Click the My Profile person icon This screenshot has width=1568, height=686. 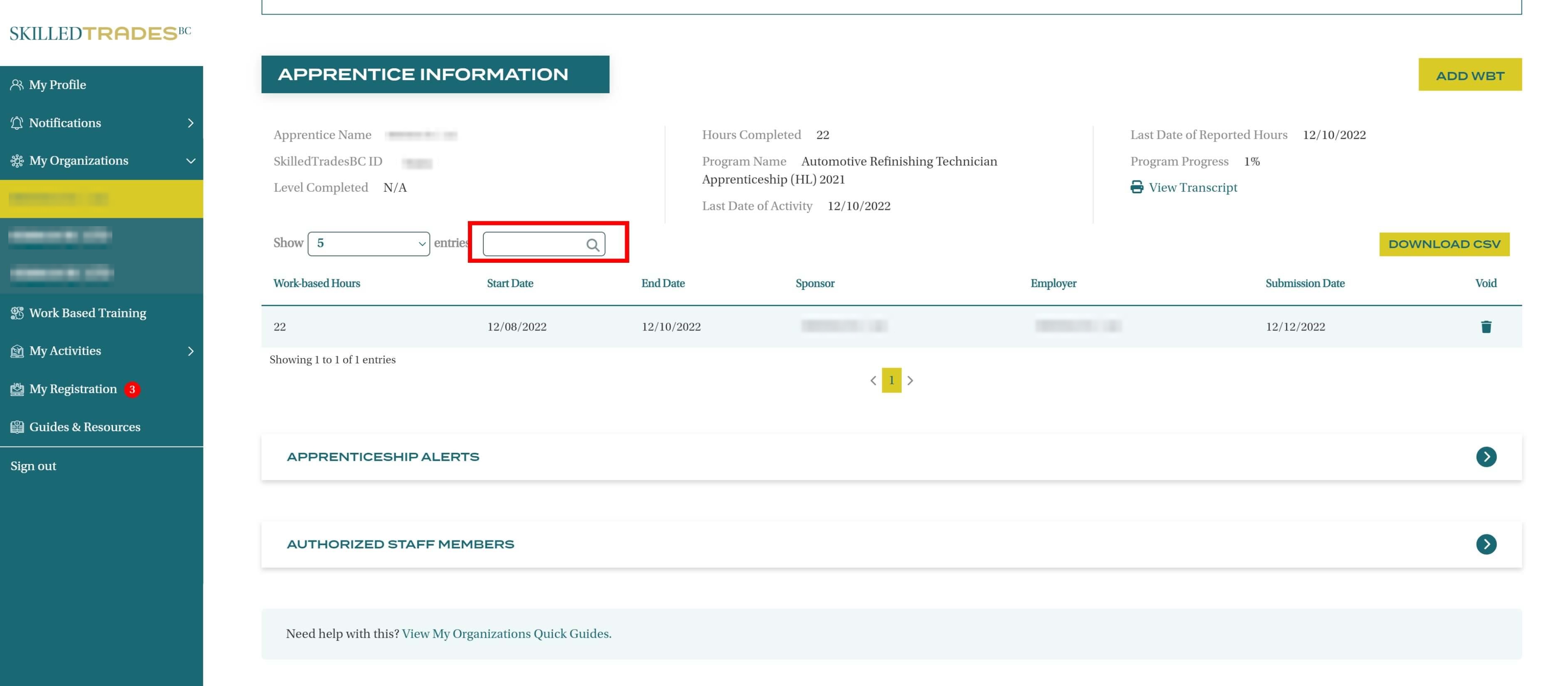(17, 85)
